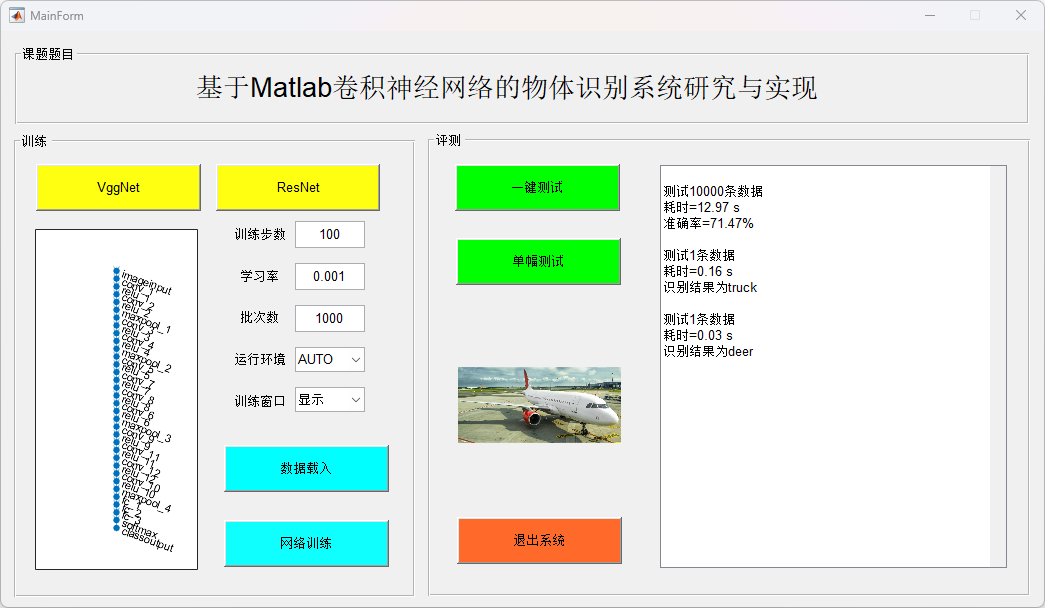Screen dimensions: 1045x608
Task: Click the 批次数 field showing 1000
Action: pos(330,319)
